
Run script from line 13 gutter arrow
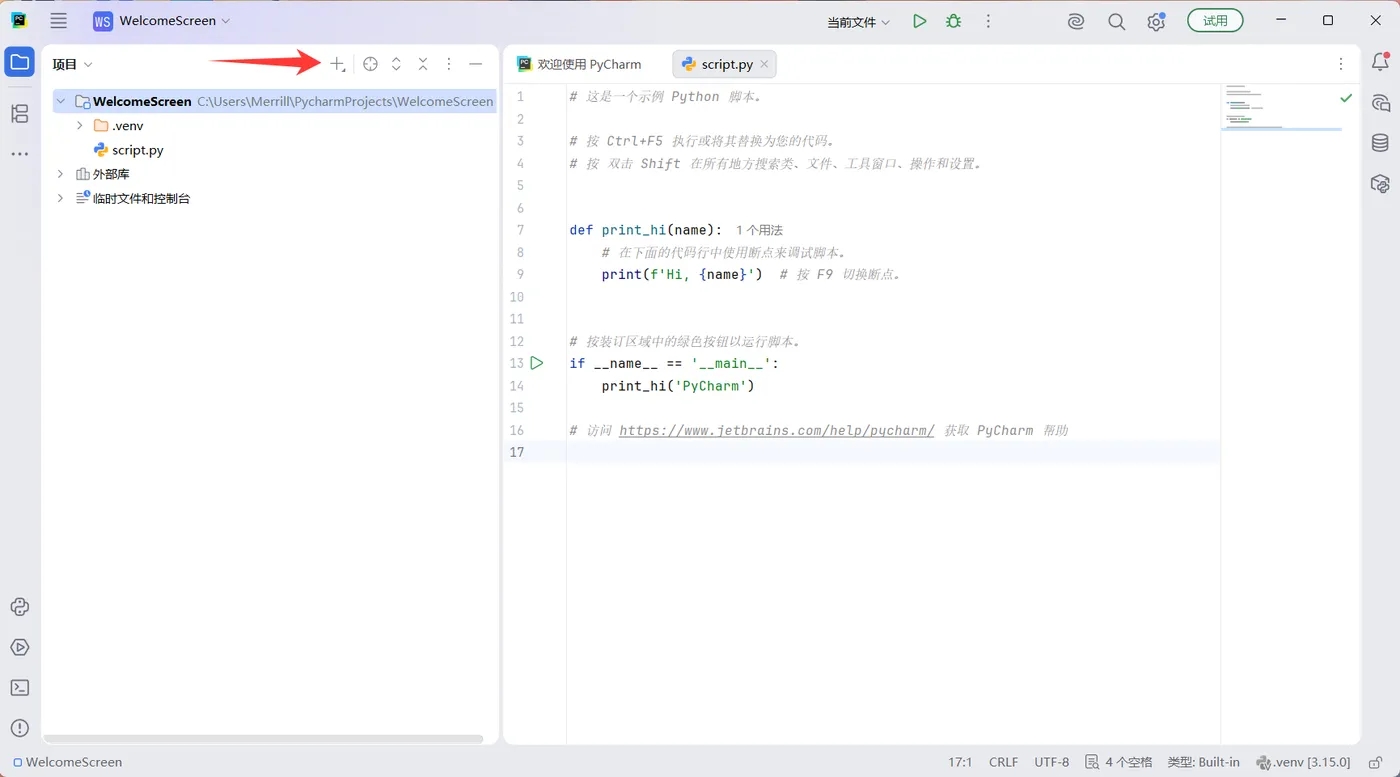click(x=537, y=363)
